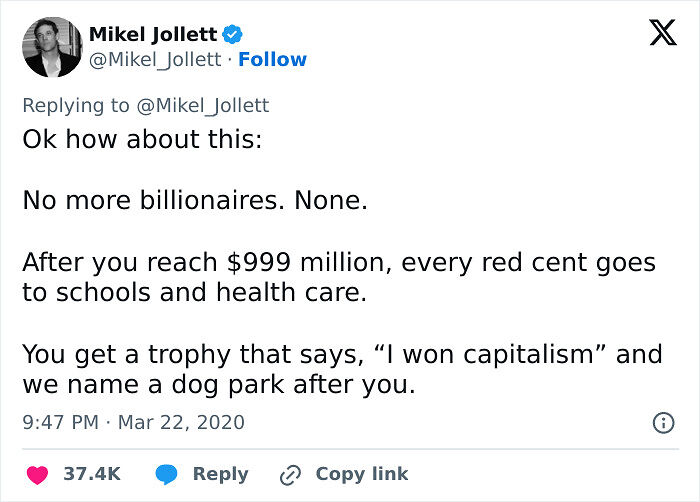Click the line "Ok how about this:"
Image resolution: width=700 pixels, height=502 pixels.
point(142,138)
